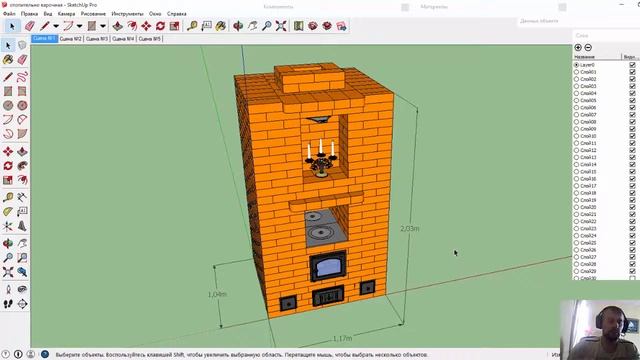640x360 pixels.
Task: Click the 1,17m width dimension label
Action: (x=342, y=338)
